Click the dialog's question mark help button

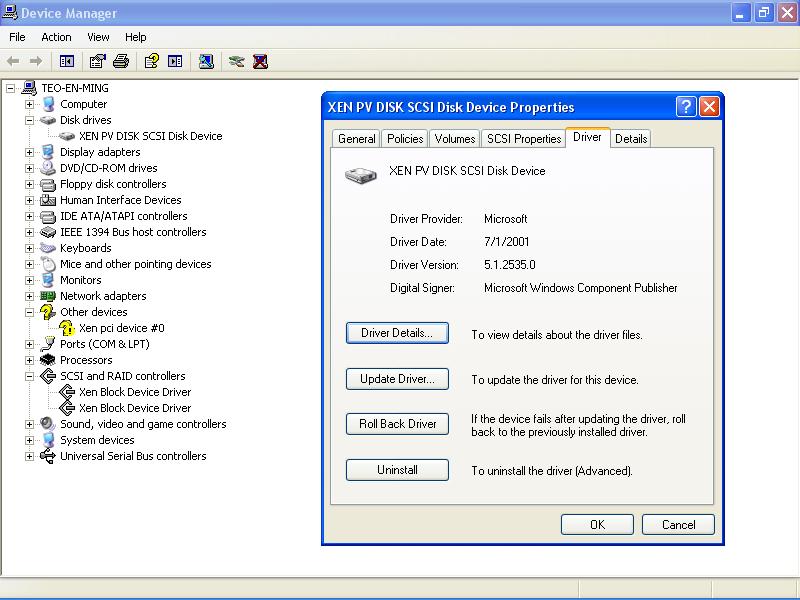click(x=686, y=107)
